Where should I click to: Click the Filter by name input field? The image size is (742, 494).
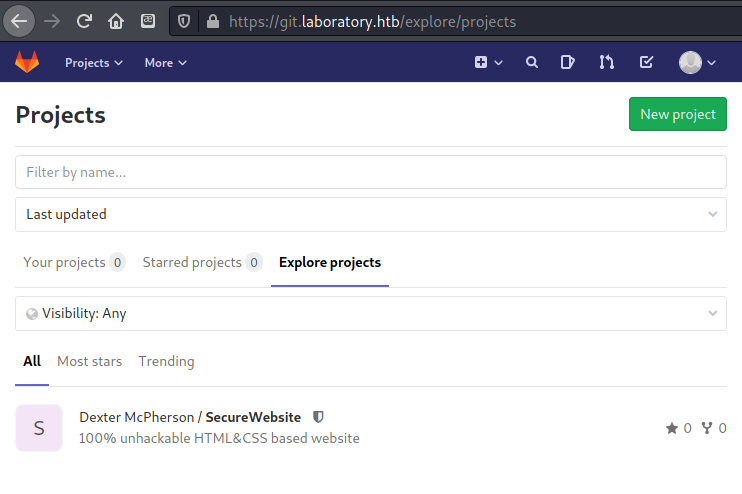pos(371,172)
